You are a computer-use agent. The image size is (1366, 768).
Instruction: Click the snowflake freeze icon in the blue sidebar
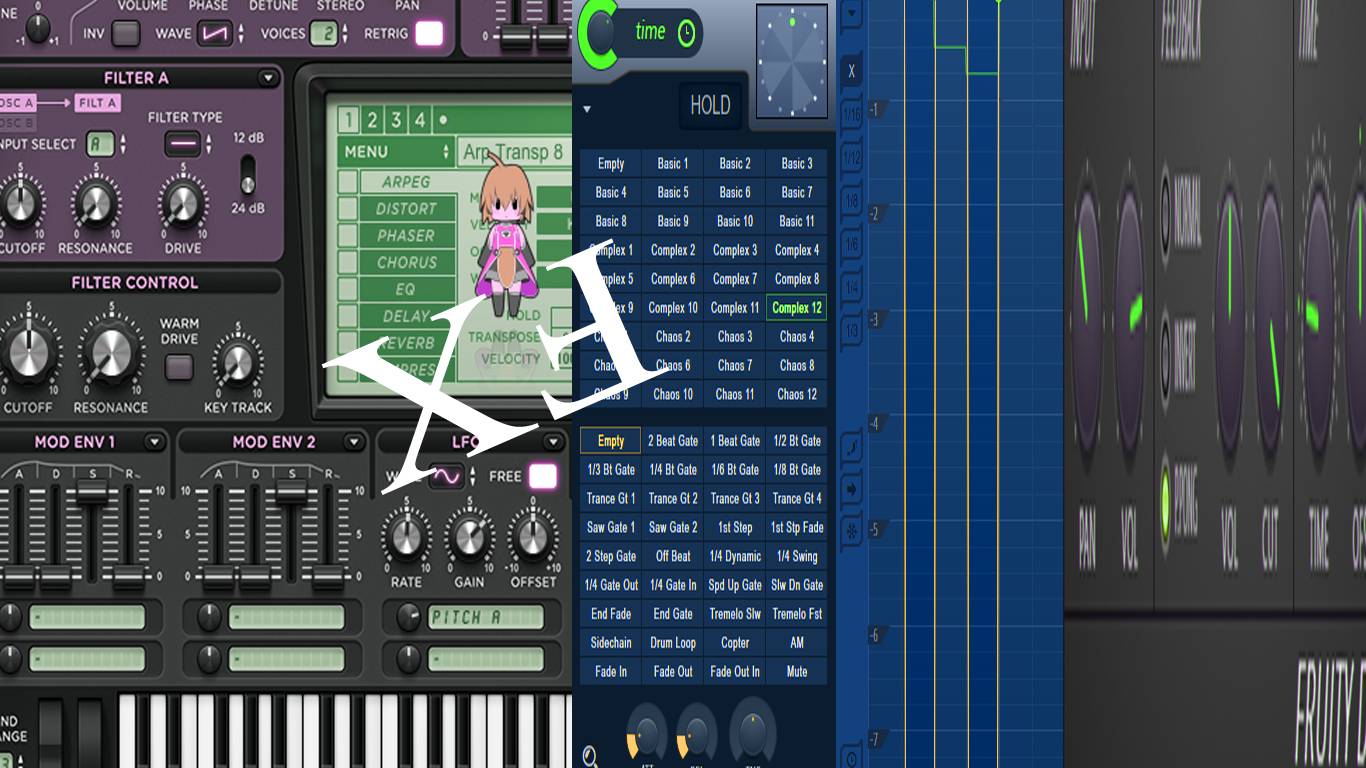tap(852, 532)
